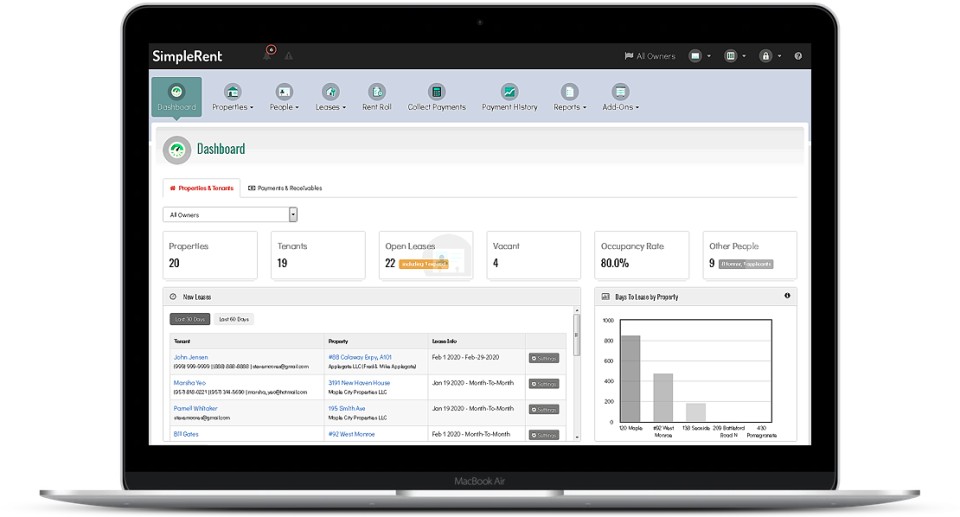Click the 'Including Tenants' orange badge
The image size is (960, 517).
coord(424,264)
